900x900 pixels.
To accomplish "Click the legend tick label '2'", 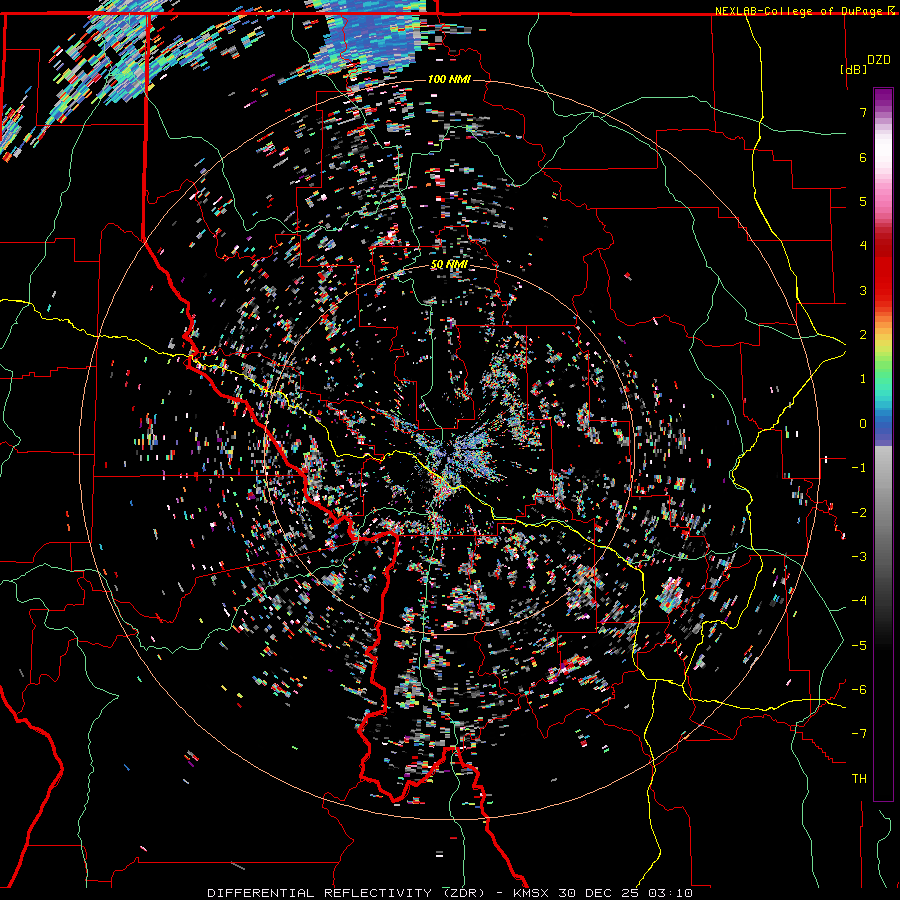I will pos(863,335).
